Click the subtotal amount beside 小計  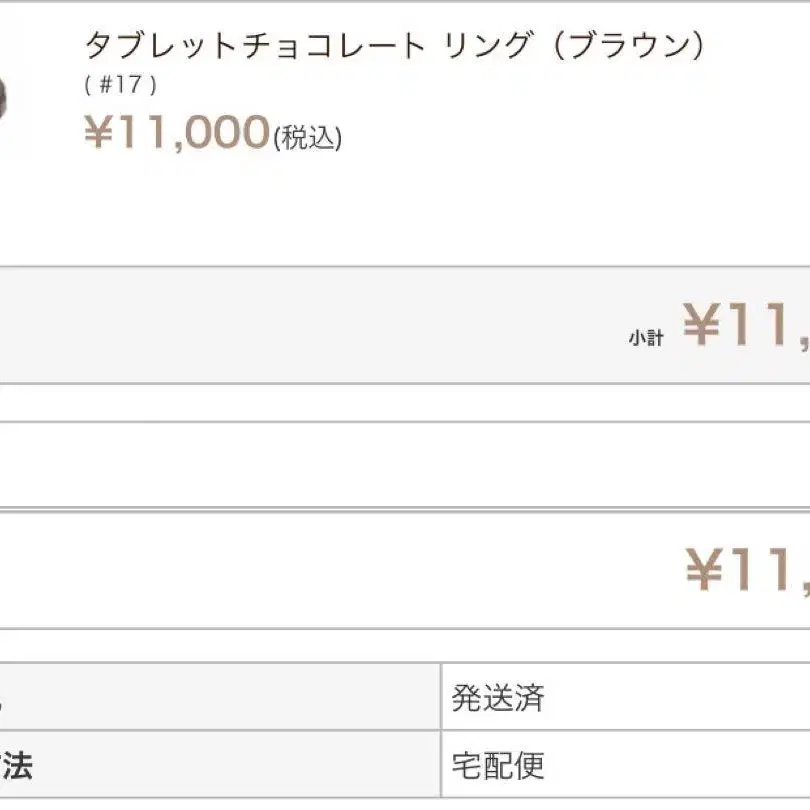747,326
